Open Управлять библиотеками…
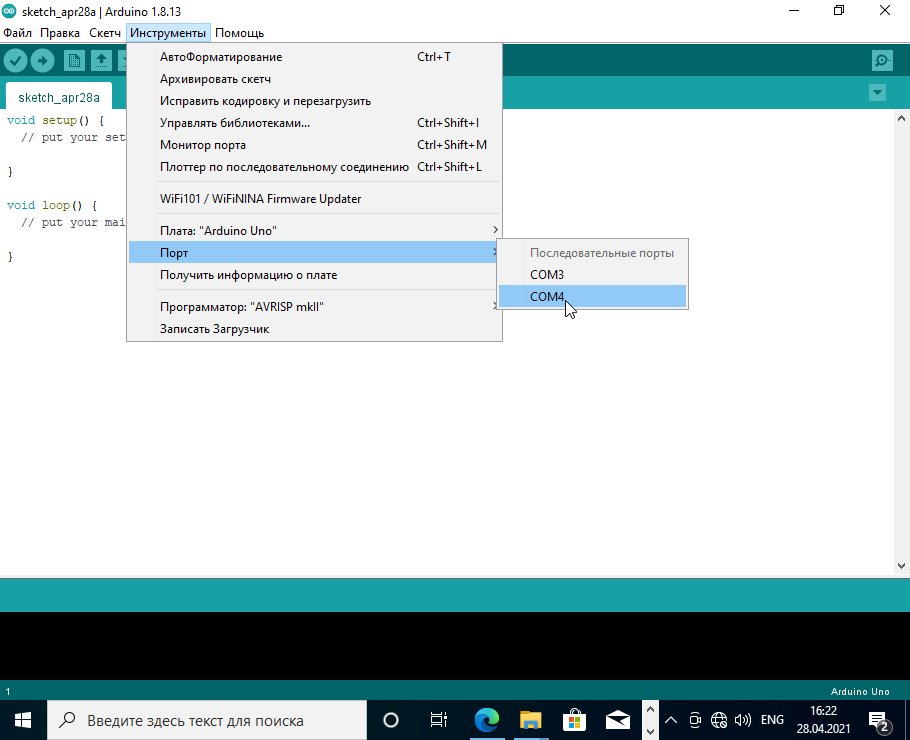The width and height of the screenshot is (910, 740). (314, 123)
